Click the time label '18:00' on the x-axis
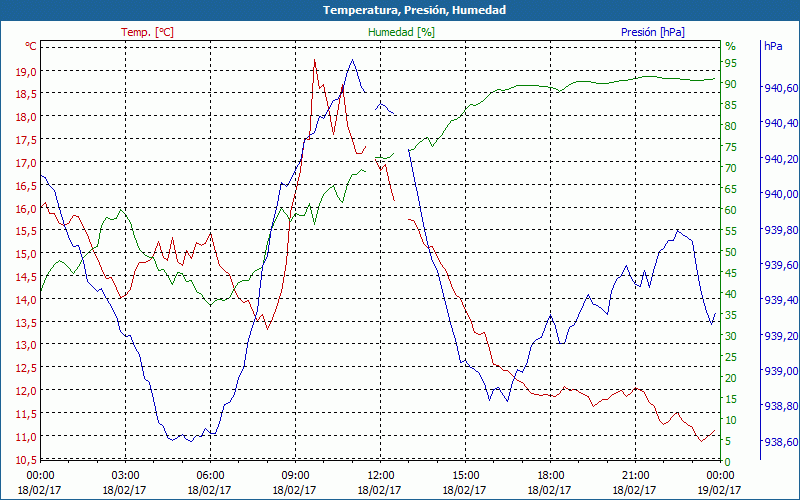The width and height of the screenshot is (800, 500). point(551,474)
